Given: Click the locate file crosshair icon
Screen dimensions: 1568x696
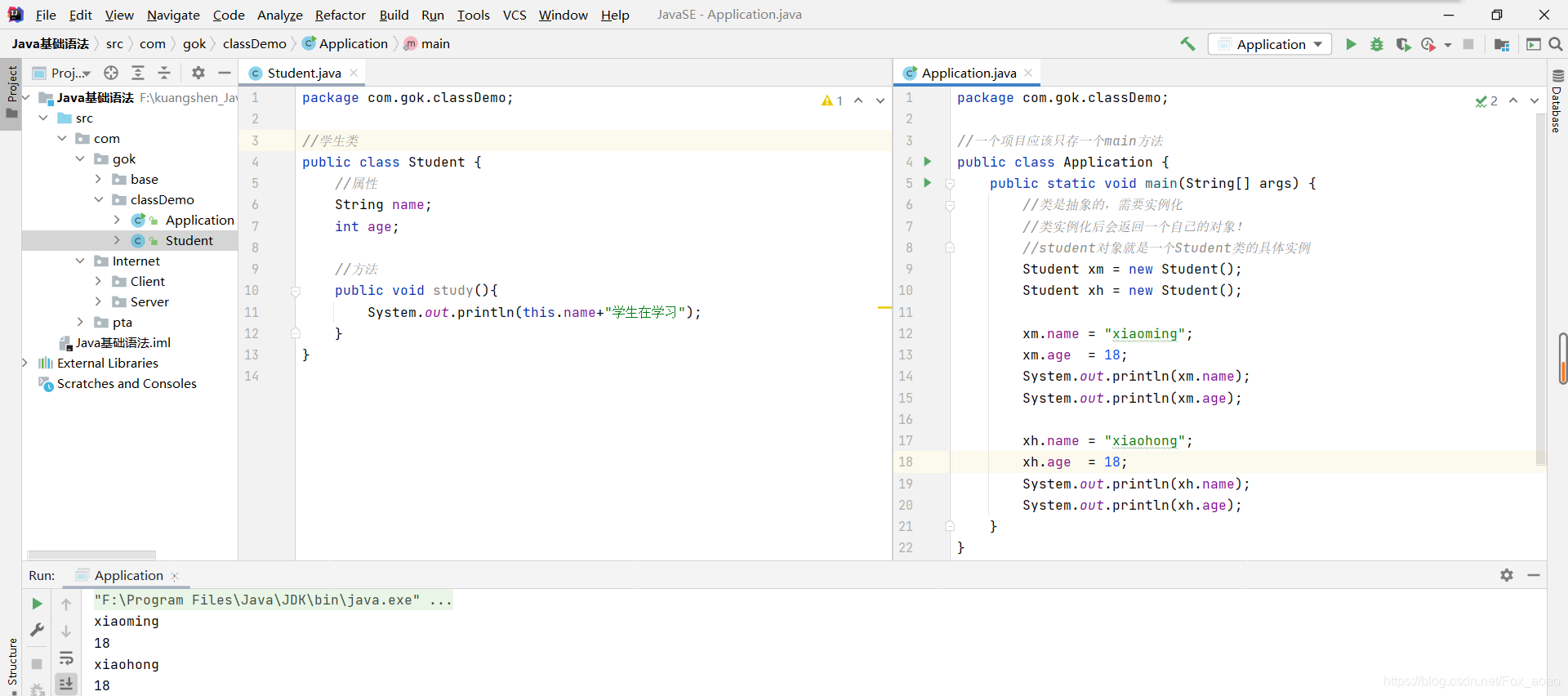Looking at the screenshot, I should point(111,73).
